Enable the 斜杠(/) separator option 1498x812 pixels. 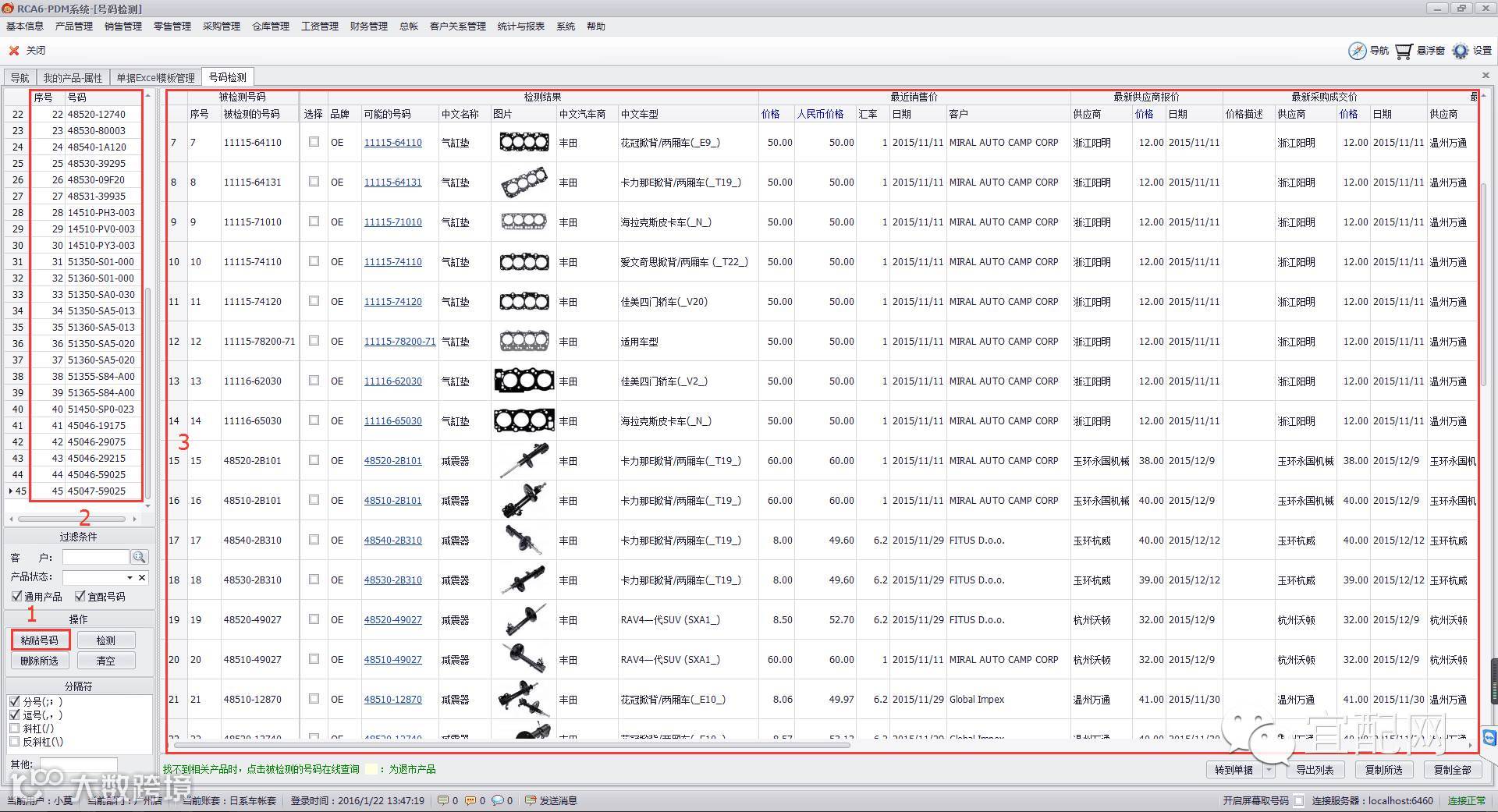click(x=14, y=729)
